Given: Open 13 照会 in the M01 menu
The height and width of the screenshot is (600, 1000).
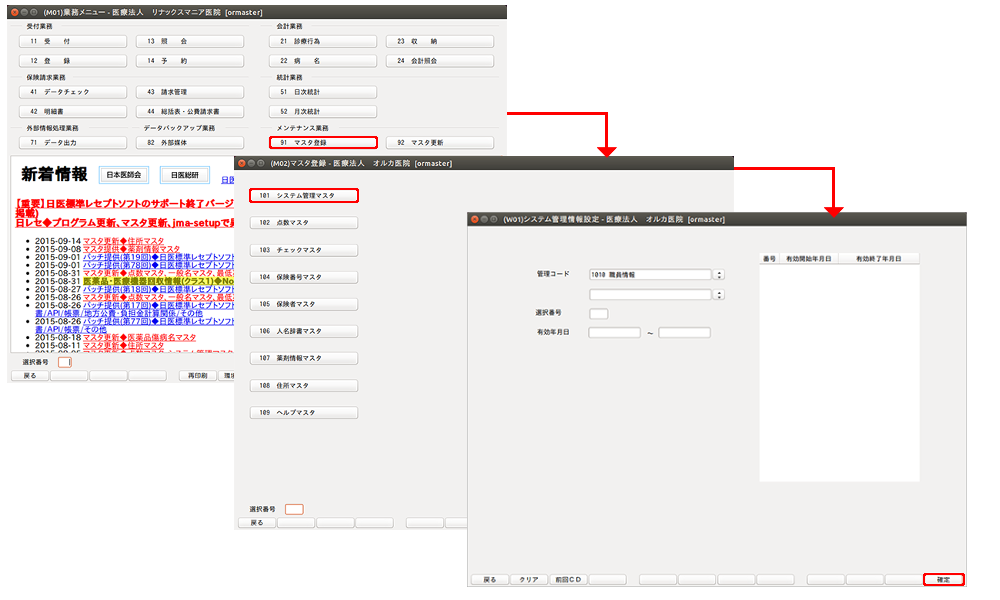Looking at the screenshot, I should pos(189,41).
